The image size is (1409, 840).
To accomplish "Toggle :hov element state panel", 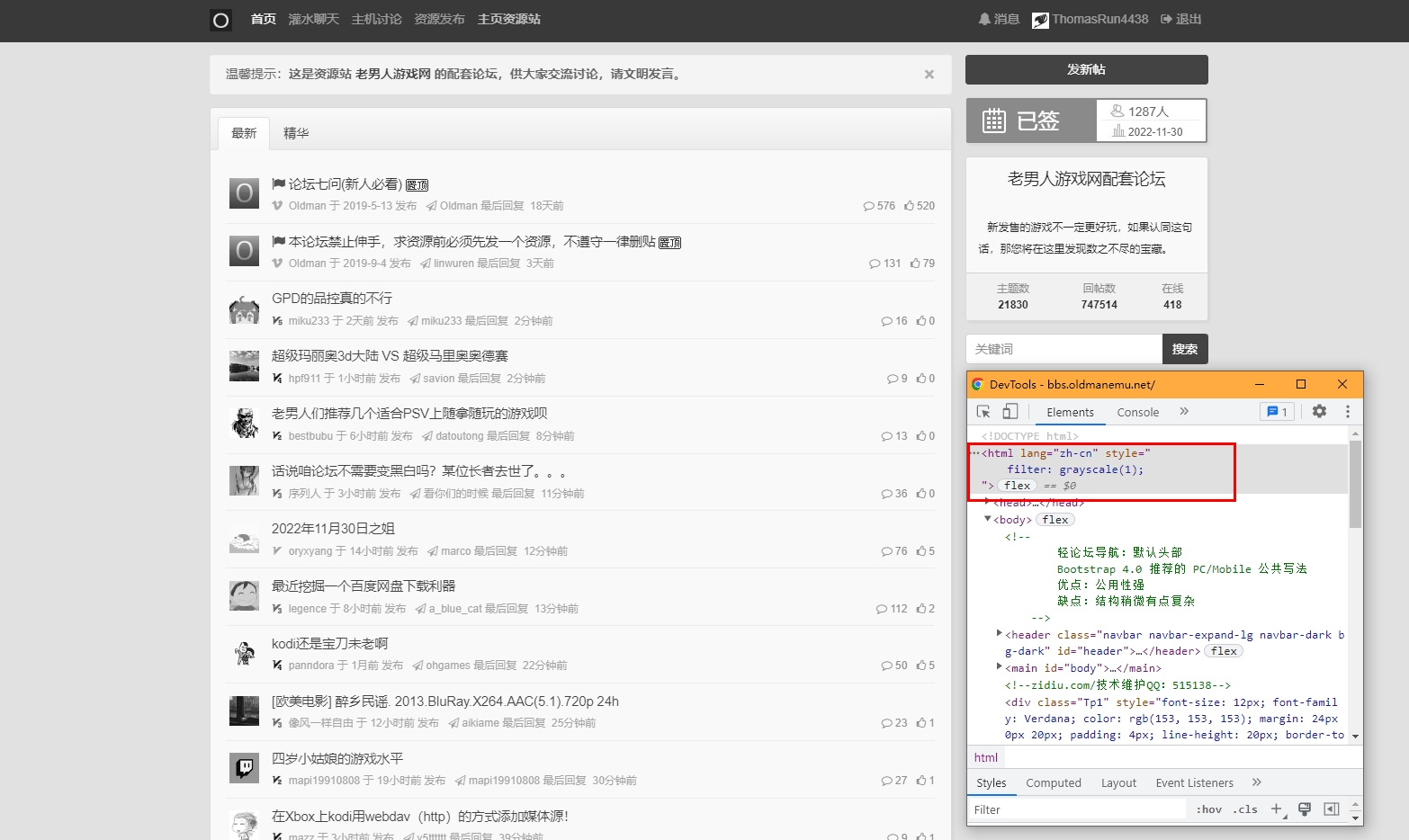I will click(x=1209, y=809).
